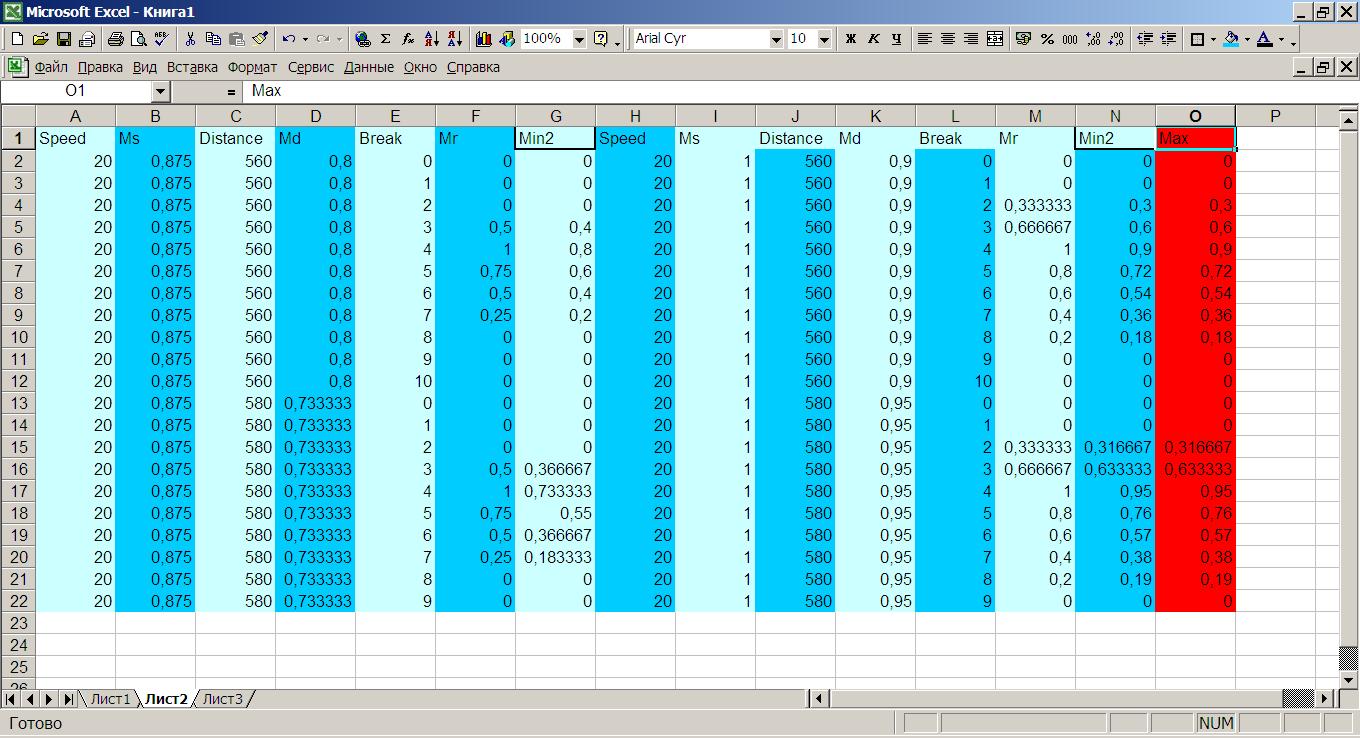This screenshot has width=1360, height=738.
Task: Open the Name Box dropdown arrow
Action: [x=161, y=91]
